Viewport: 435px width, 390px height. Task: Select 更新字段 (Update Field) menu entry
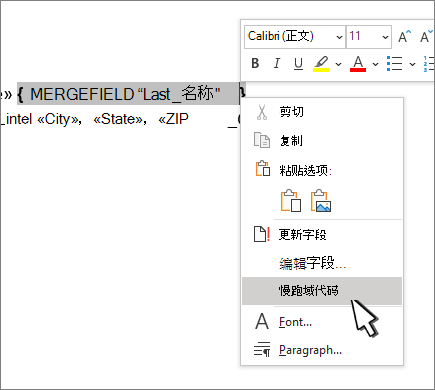pyautogui.click(x=322, y=235)
